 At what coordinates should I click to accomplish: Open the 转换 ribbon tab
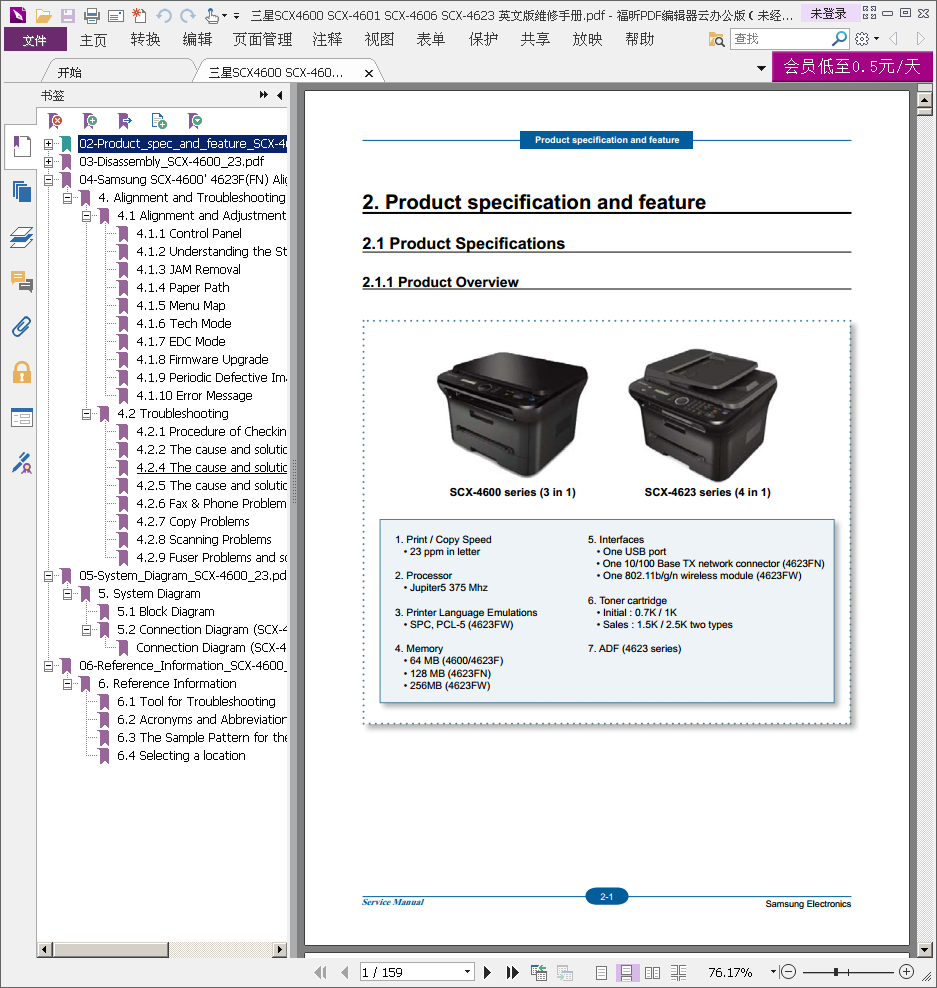[x=146, y=40]
